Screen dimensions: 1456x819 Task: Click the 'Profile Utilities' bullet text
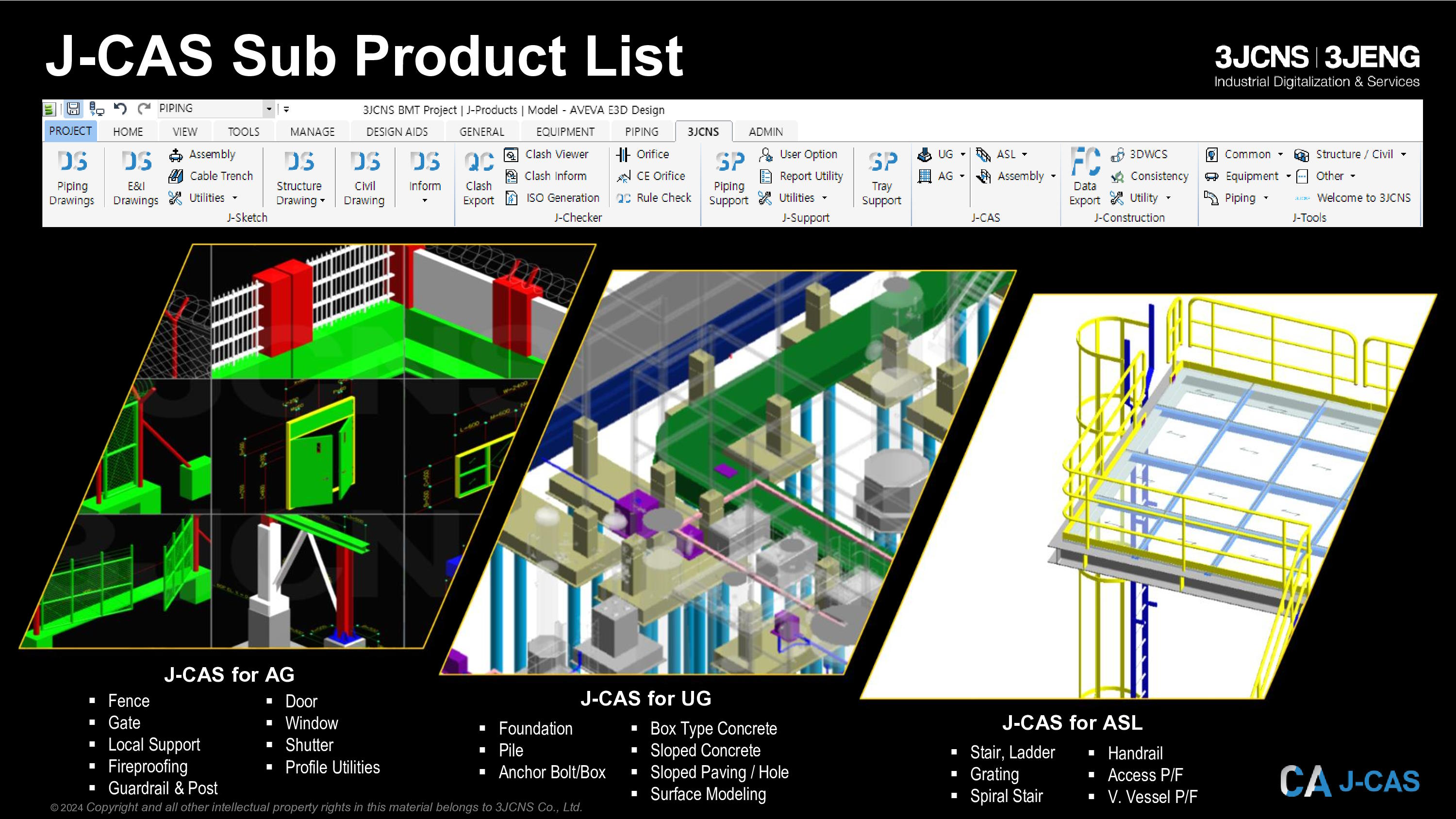point(332,767)
